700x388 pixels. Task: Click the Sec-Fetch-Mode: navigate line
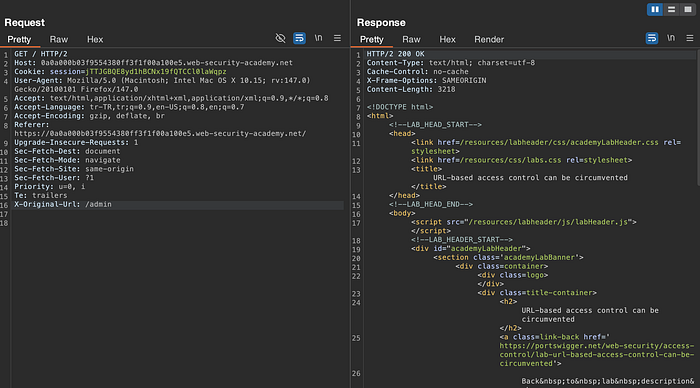(67, 160)
